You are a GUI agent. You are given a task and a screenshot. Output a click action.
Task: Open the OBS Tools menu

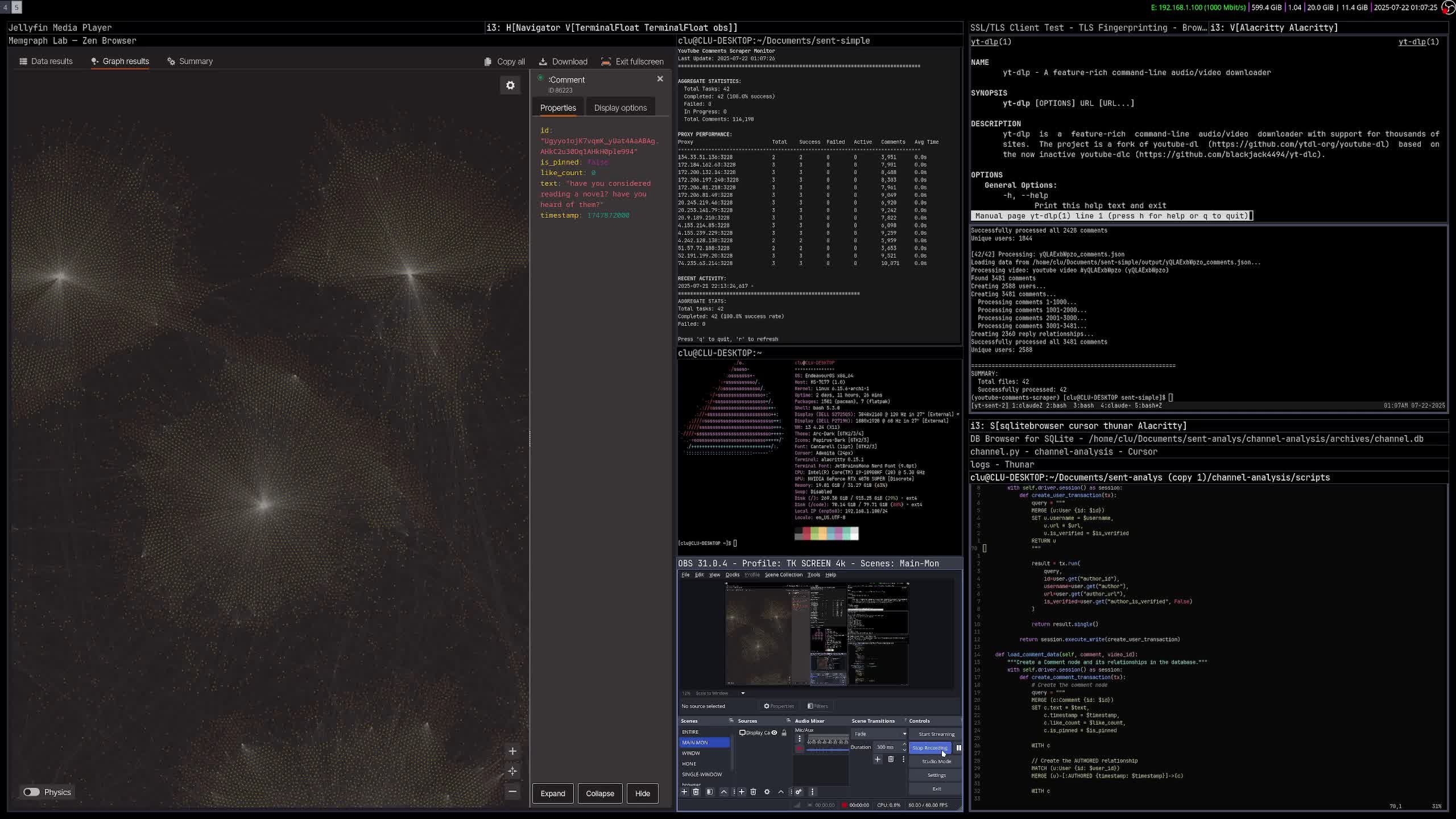pos(814,575)
